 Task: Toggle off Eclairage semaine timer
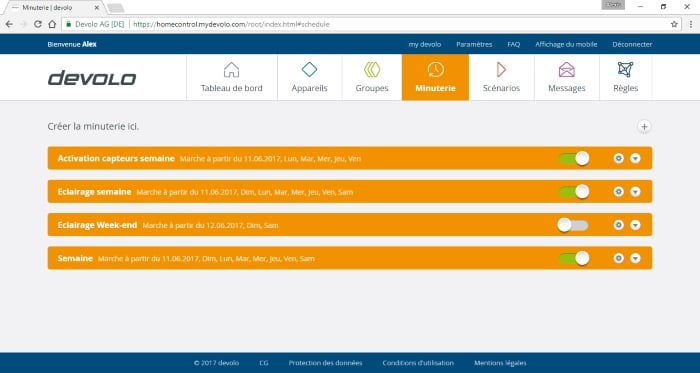coord(574,191)
